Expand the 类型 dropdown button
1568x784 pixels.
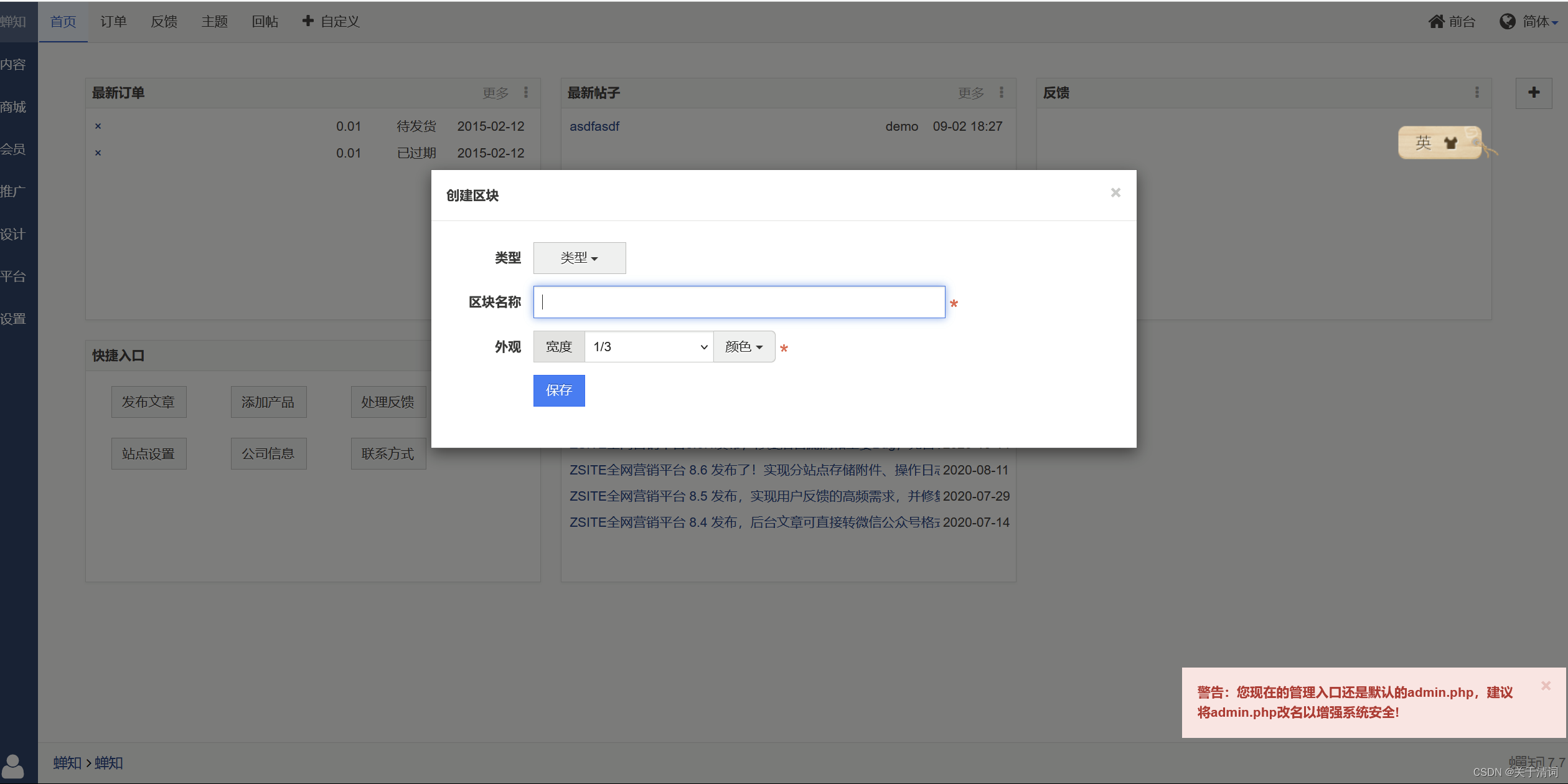579,258
